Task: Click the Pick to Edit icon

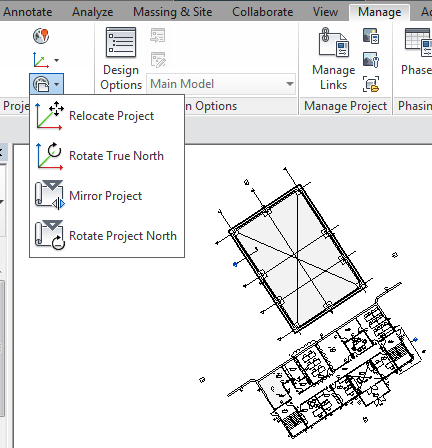Action: point(158,60)
